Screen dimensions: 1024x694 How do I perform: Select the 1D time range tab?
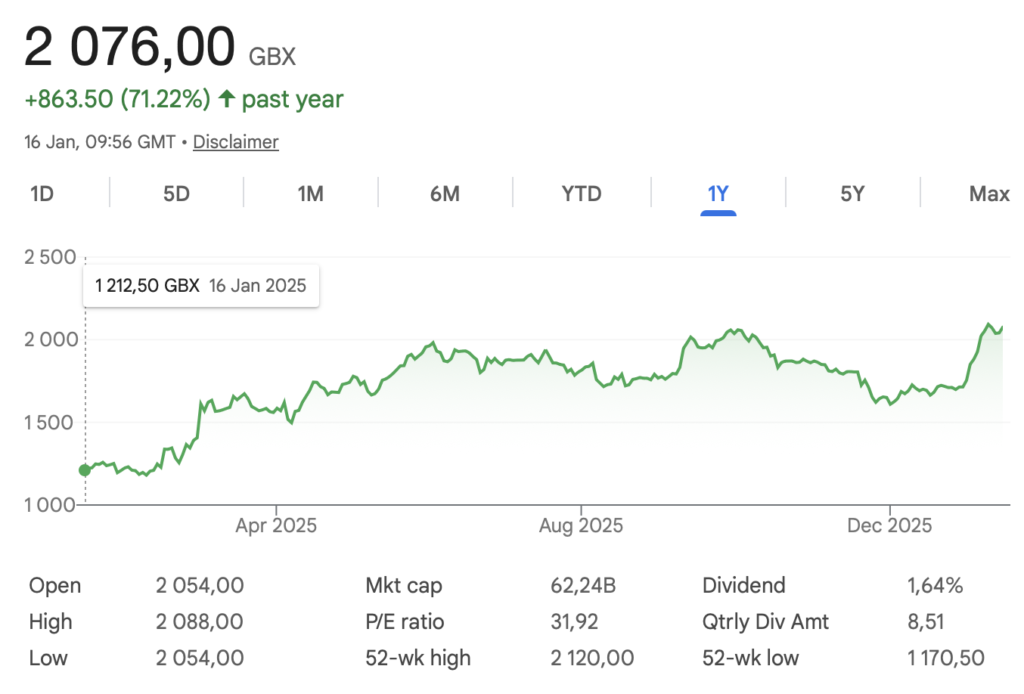pyautogui.click(x=41, y=194)
